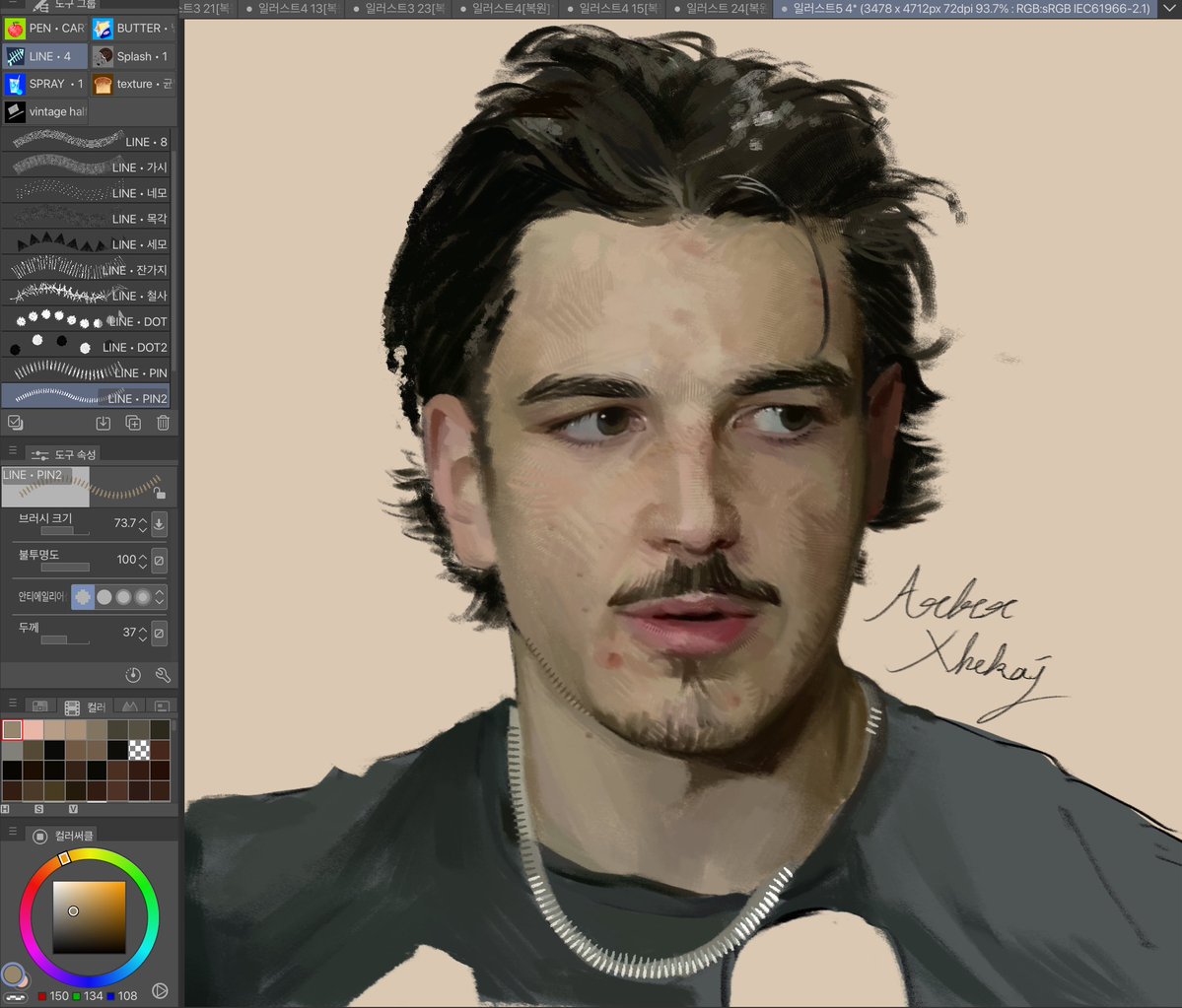This screenshot has width=1182, height=1008.
Task: Select the BUTTER tool group
Action: click(133, 29)
